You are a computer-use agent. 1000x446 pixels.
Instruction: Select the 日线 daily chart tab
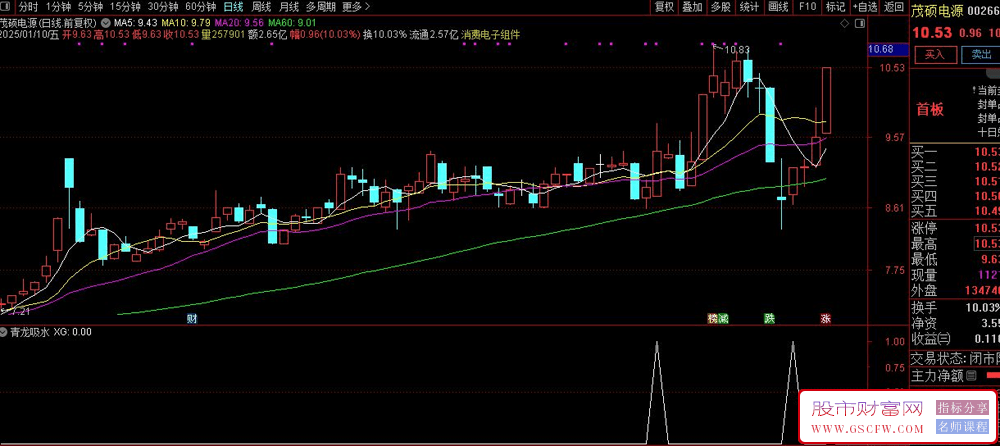233,7
